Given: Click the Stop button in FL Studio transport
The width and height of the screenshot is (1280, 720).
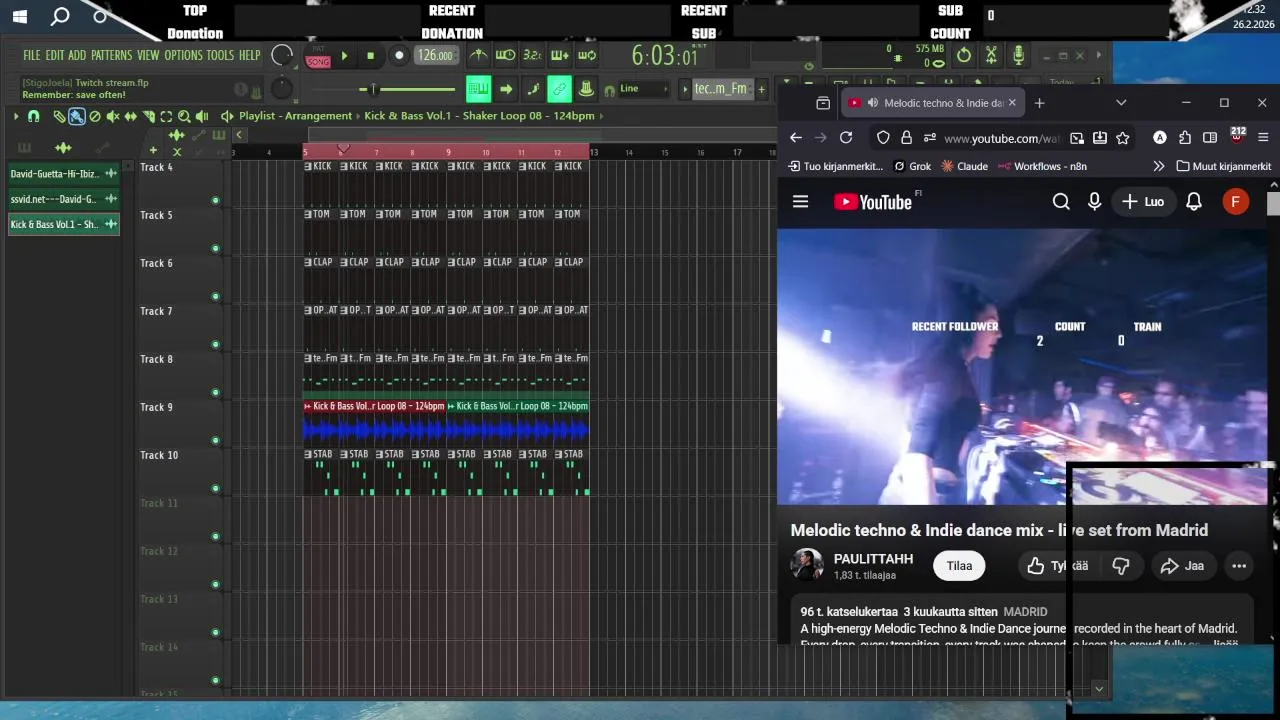Looking at the screenshot, I should coord(370,56).
